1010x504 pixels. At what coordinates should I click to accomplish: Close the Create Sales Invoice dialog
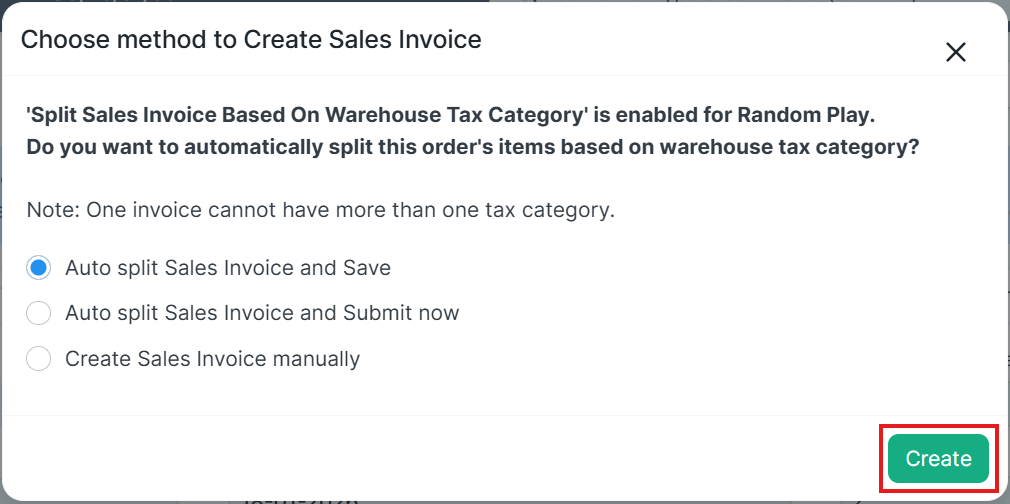pos(956,53)
